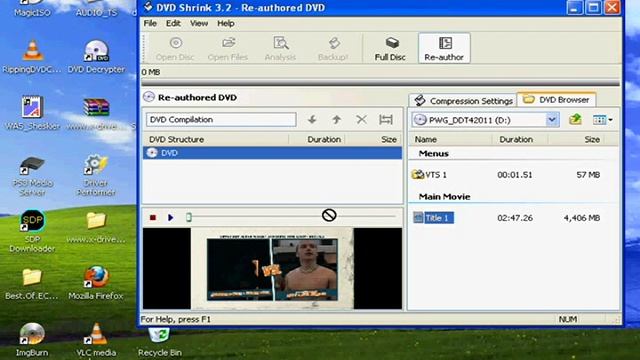Viewport: 640px width, 360px height.
Task: Stop preview playback
Action: pyautogui.click(x=153, y=218)
